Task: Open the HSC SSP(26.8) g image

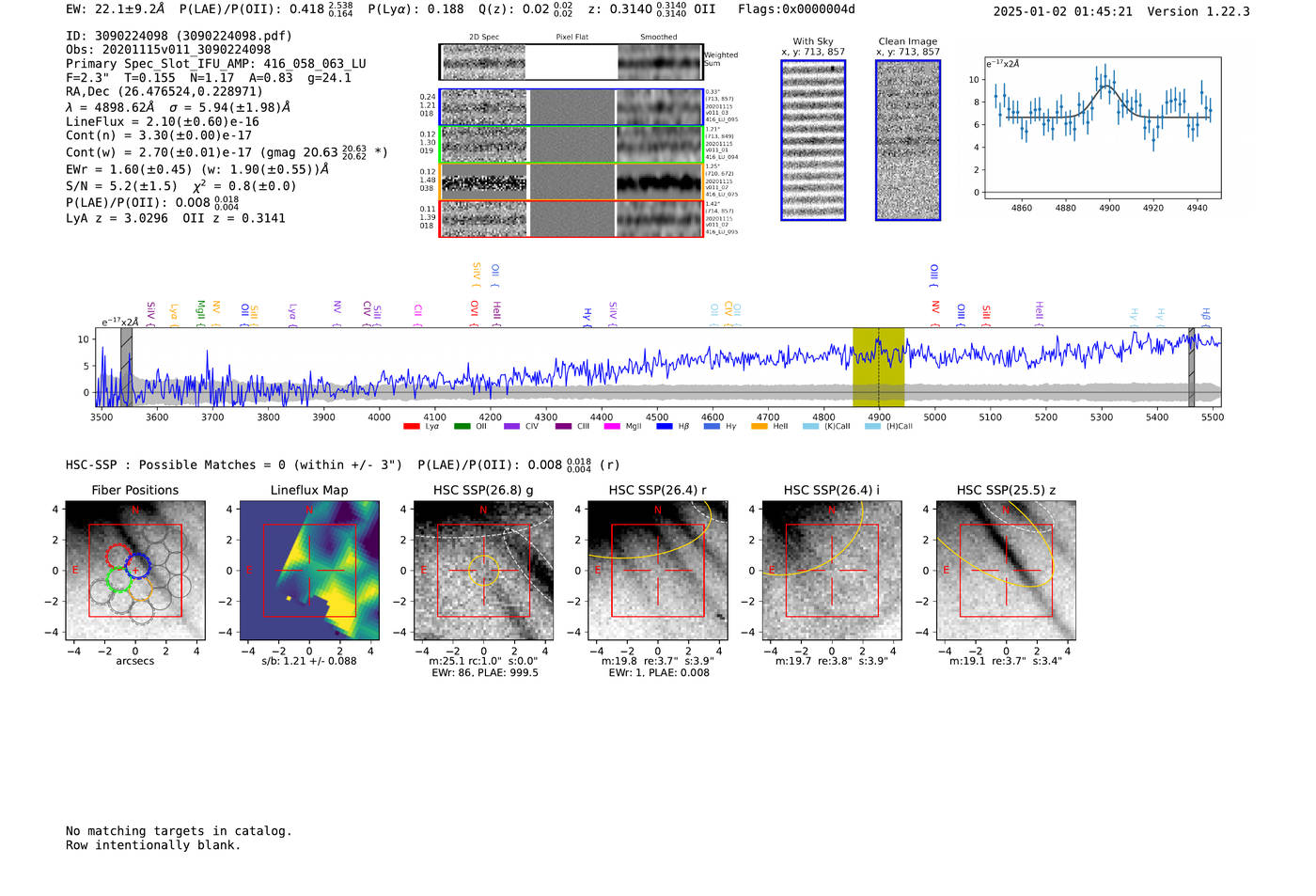Action: point(483,570)
